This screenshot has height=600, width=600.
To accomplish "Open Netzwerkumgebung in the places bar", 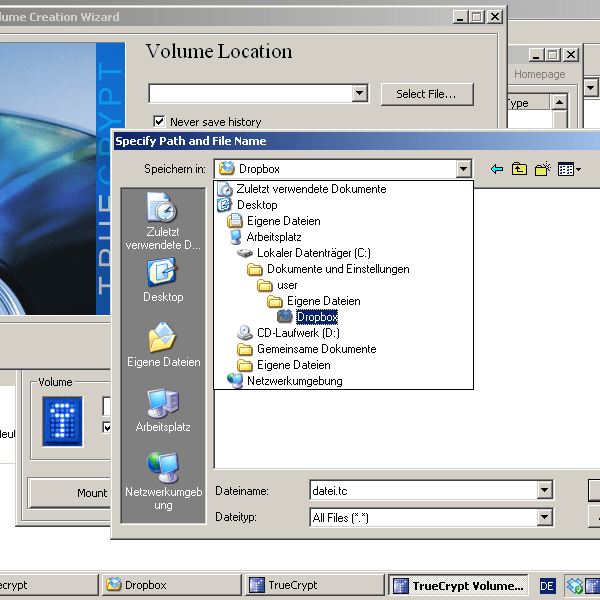I will click(163, 481).
